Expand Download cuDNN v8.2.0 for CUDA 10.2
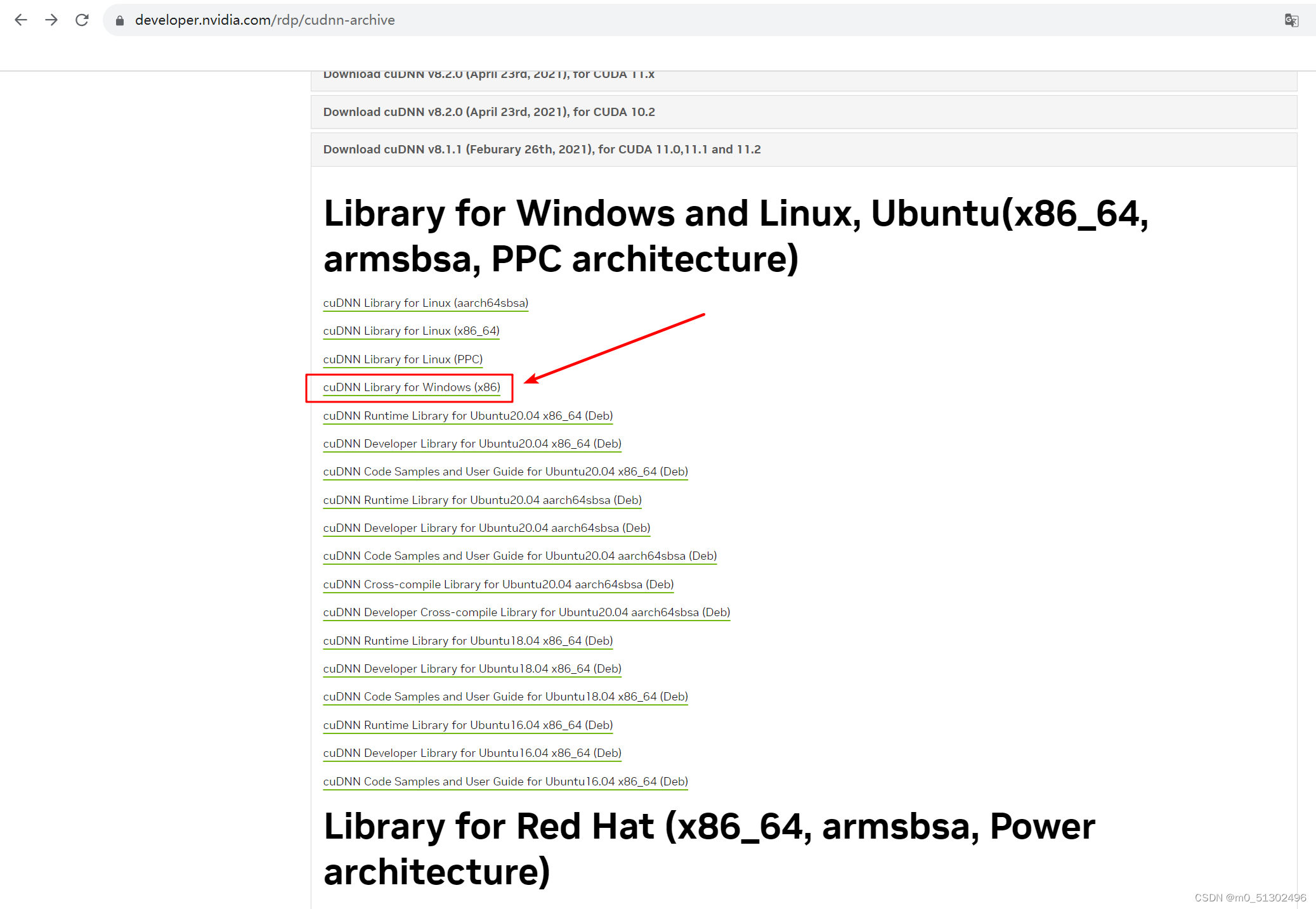 coord(488,112)
